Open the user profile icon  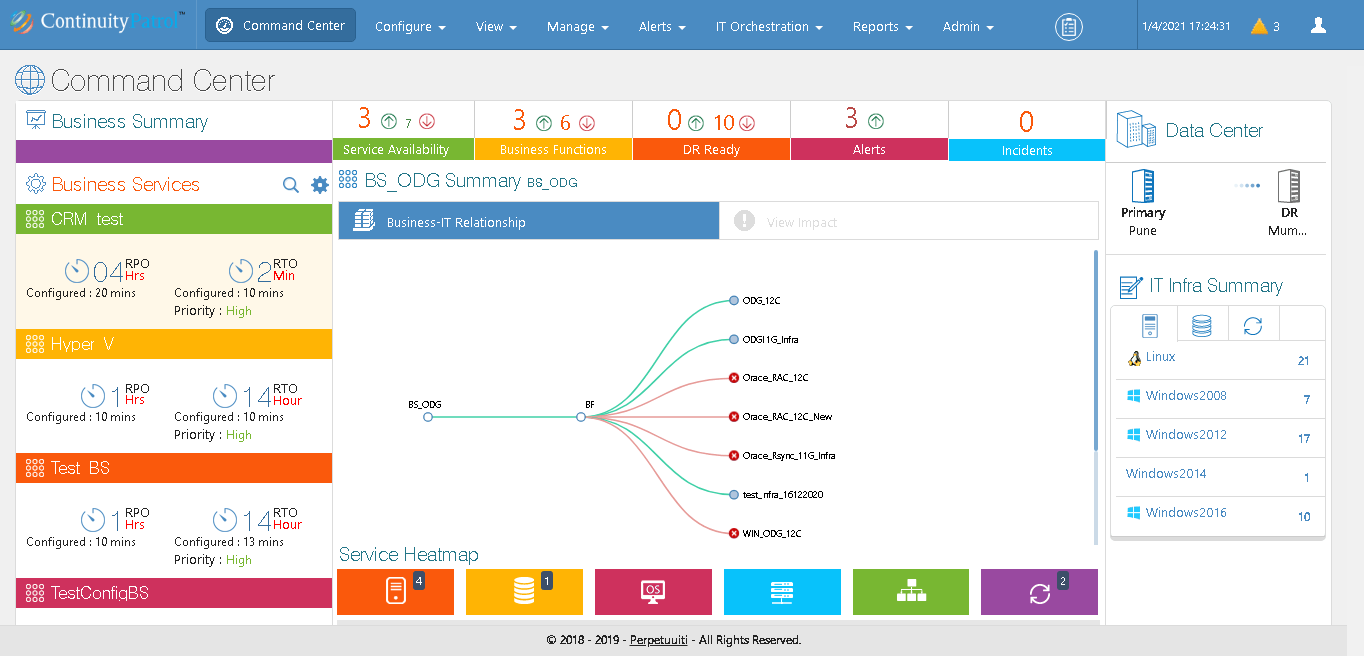pos(1318,26)
